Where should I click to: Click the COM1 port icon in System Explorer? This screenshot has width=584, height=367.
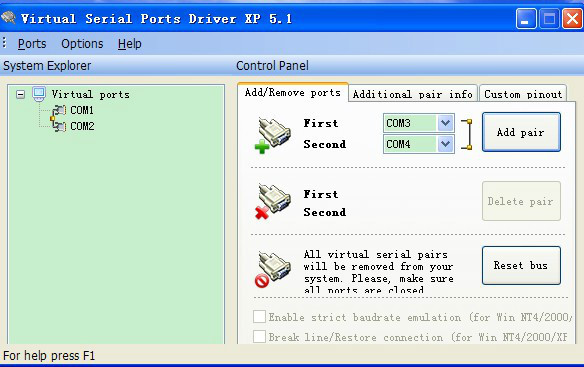coord(59,110)
